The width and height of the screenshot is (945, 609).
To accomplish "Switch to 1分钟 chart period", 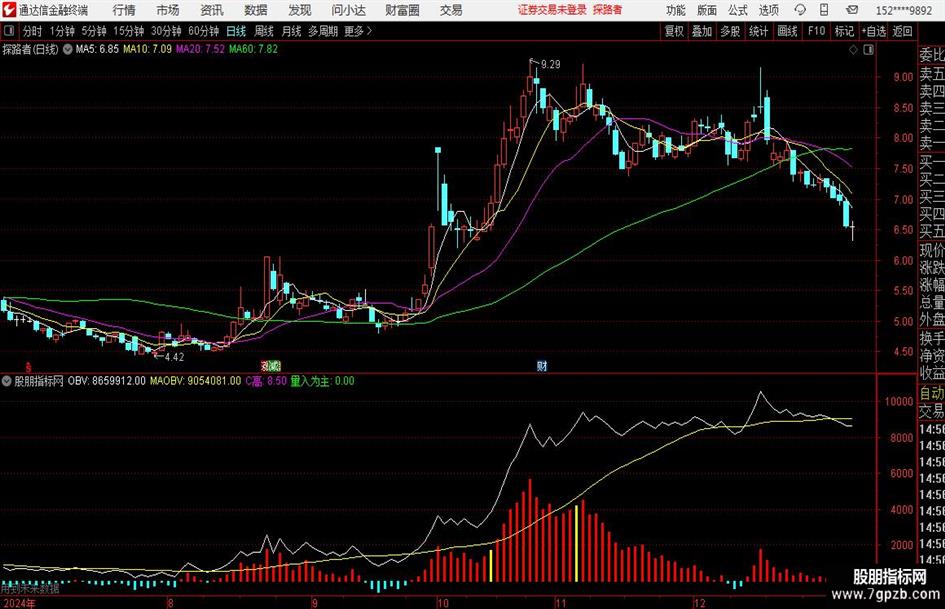I will 61,31.
